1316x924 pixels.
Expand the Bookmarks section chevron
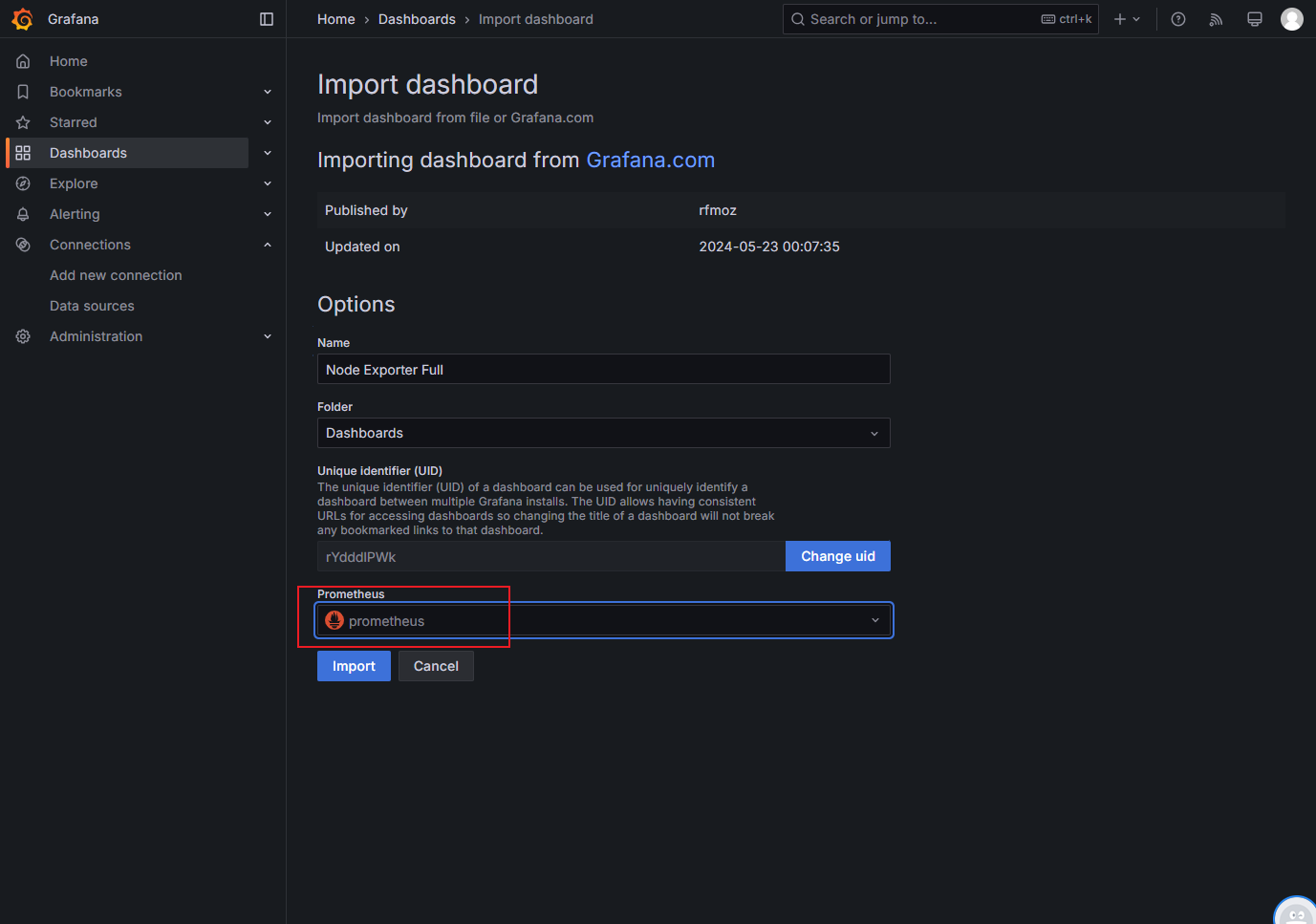point(268,92)
